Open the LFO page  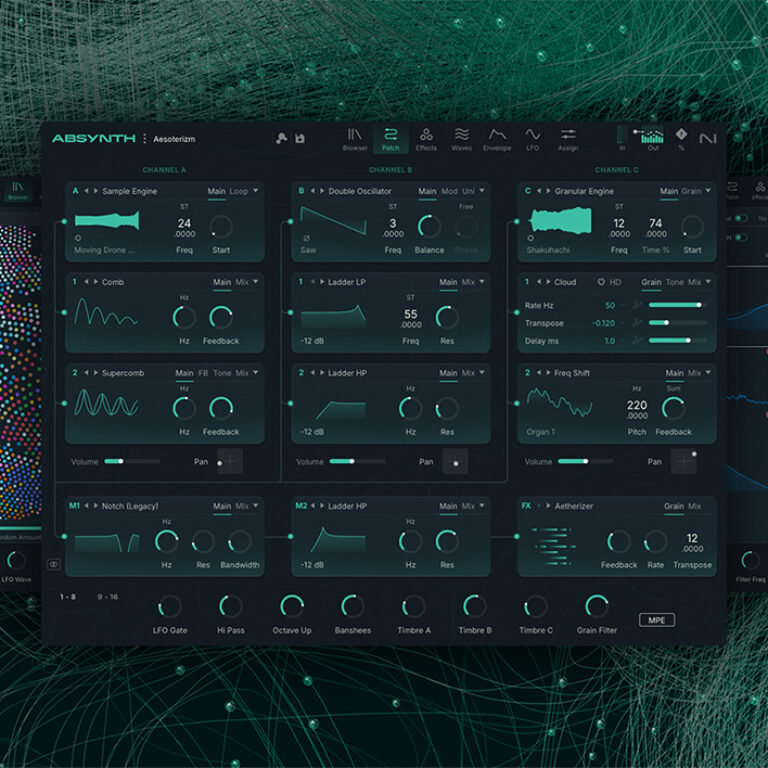[532, 138]
